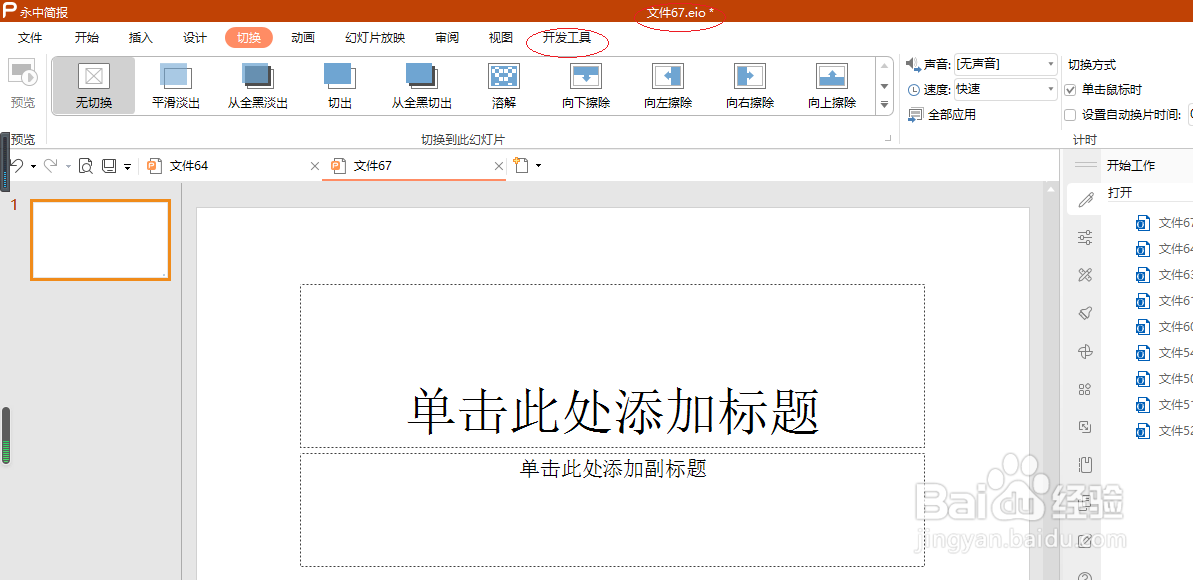The height and width of the screenshot is (580, 1193).
Task: Enable 设置自动换片时间 checkbox
Action: 1070,115
